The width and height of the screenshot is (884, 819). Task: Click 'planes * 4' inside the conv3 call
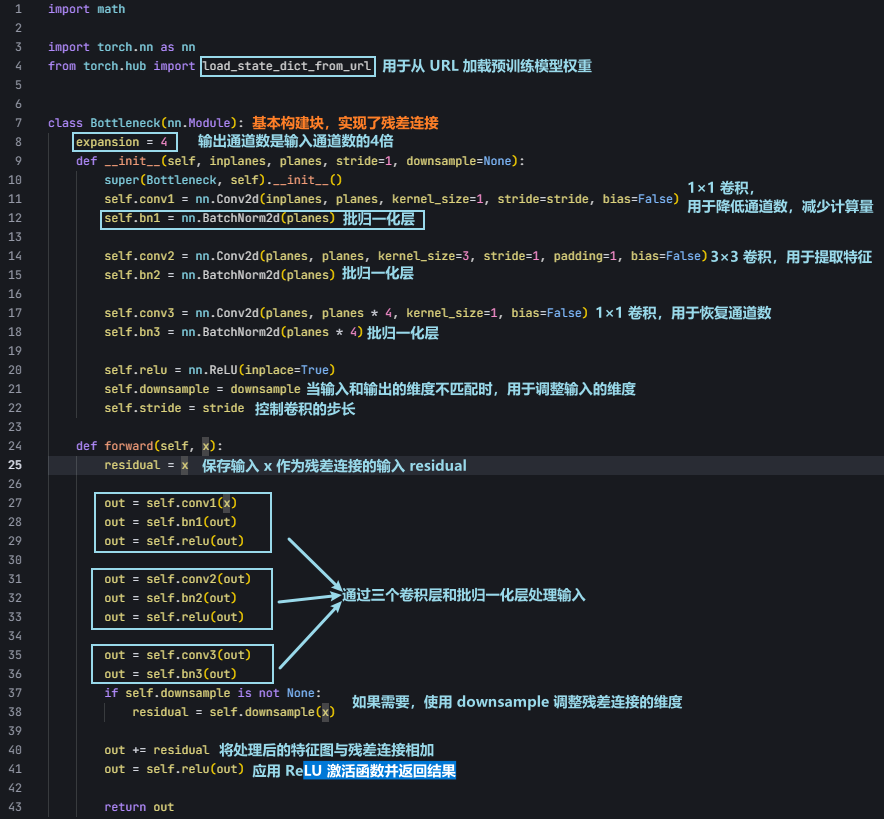356,313
